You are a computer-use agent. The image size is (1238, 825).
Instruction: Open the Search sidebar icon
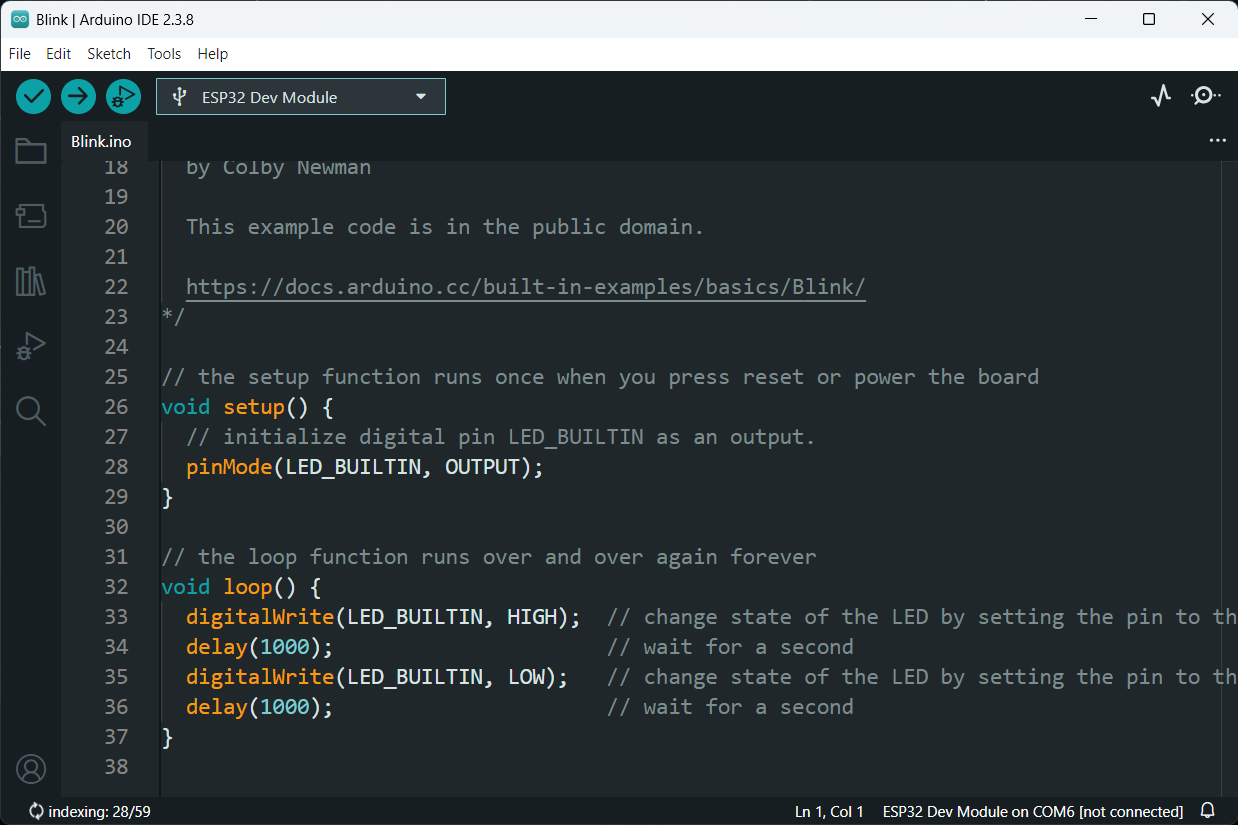click(x=31, y=411)
